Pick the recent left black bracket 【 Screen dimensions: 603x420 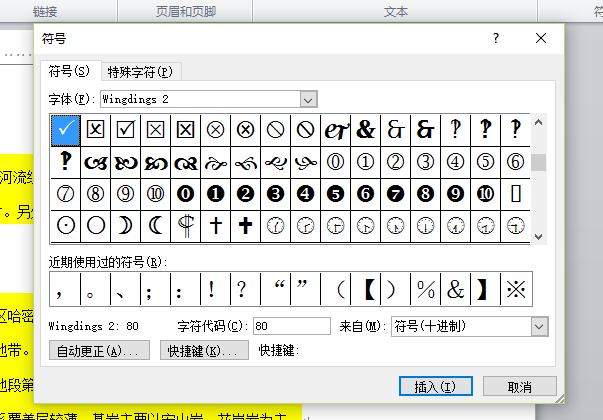pyautogui.click(x=365, y=289)
